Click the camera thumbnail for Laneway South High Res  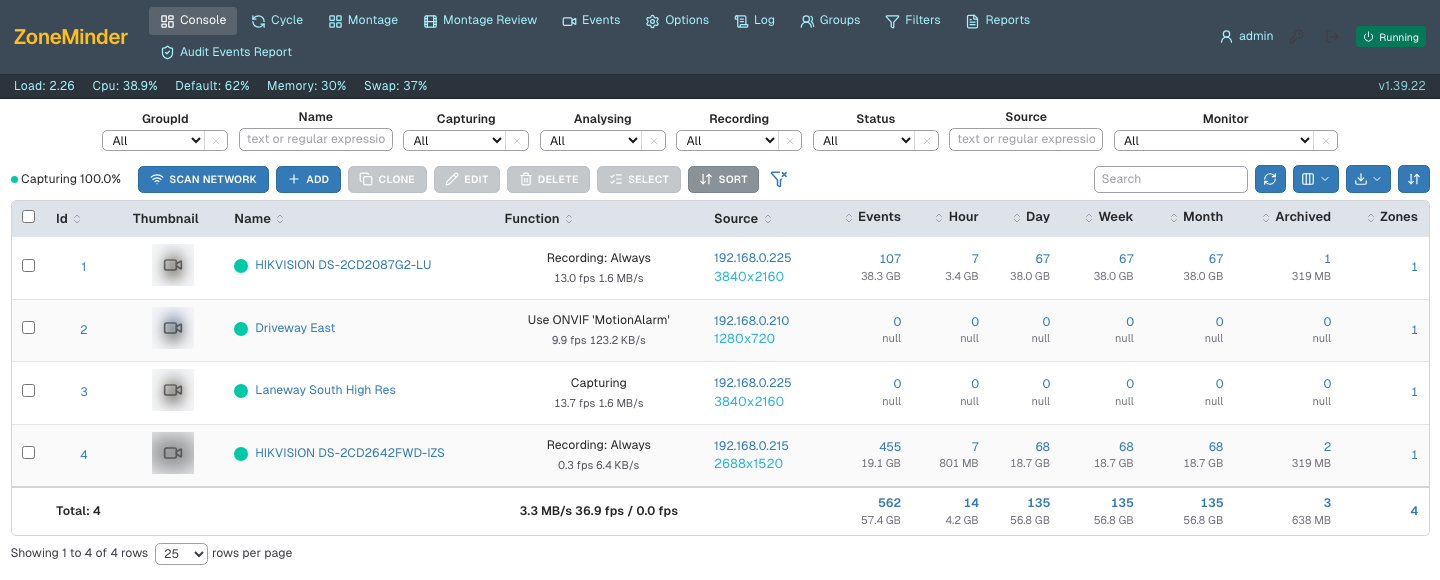click(173, 390)
